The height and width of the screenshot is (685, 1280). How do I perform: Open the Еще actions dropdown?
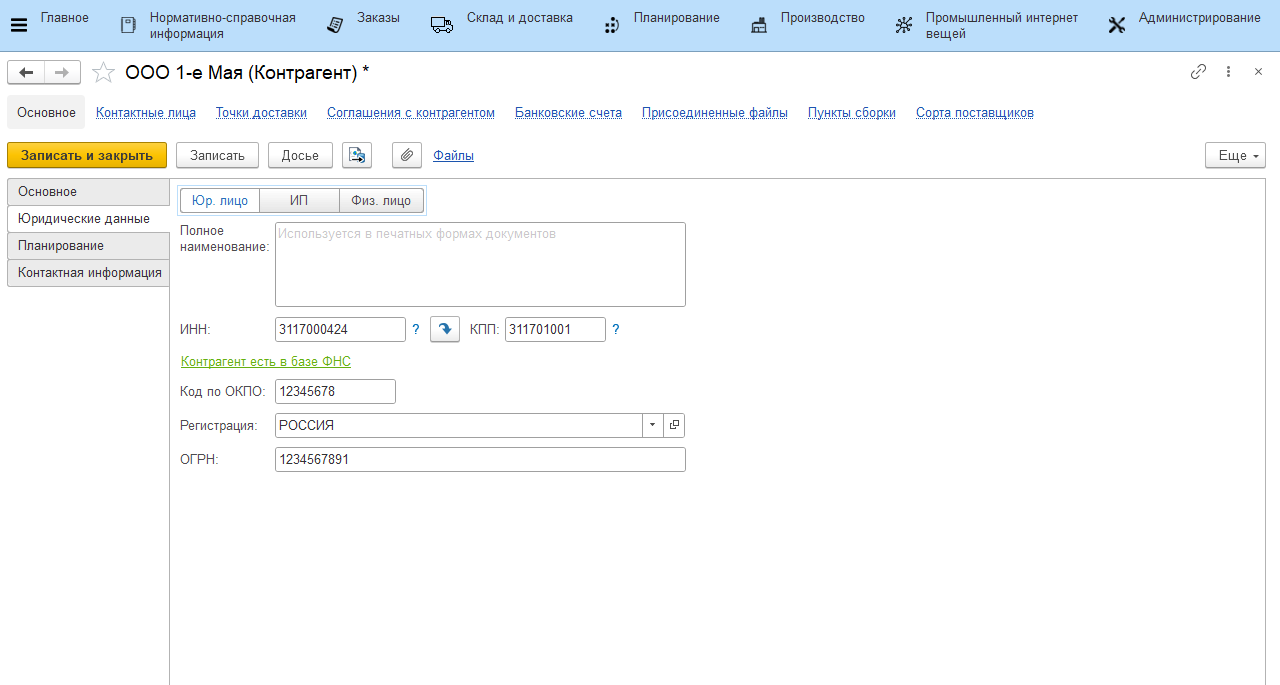pyautogui.click(x=1236, y=155)
